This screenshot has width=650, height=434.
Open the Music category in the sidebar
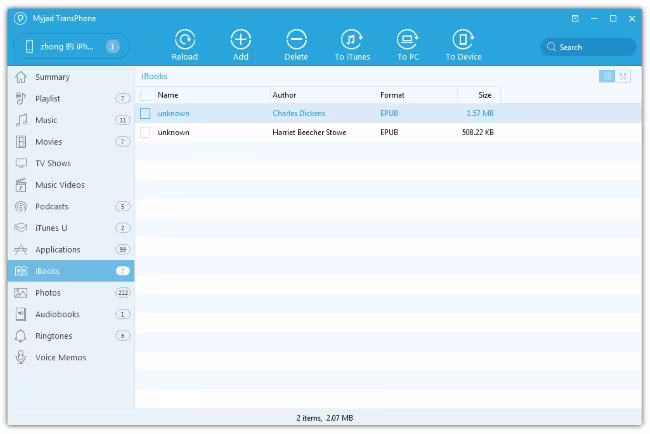coord(71,120)
